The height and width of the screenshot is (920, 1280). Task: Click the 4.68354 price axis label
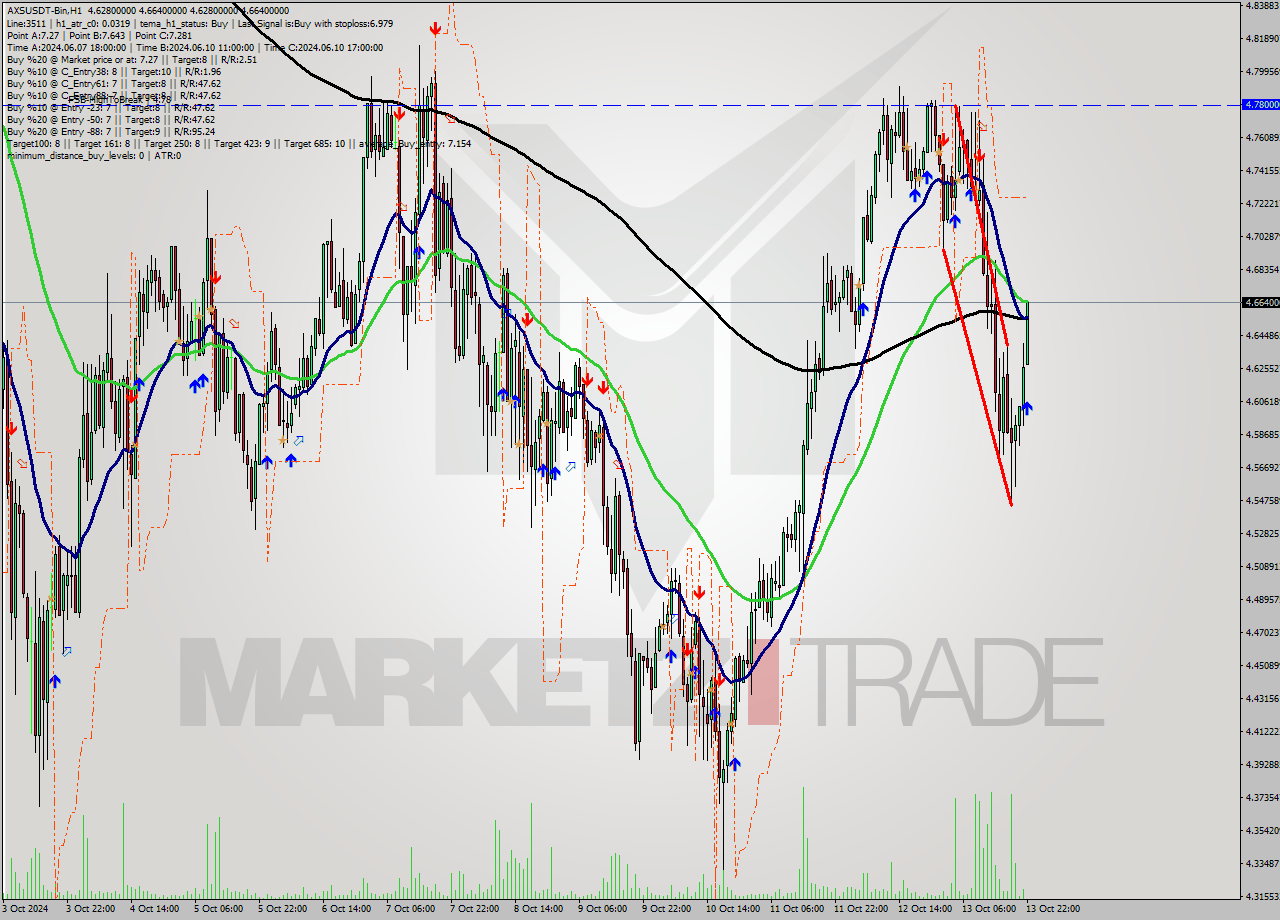[x=1262, y=269]
